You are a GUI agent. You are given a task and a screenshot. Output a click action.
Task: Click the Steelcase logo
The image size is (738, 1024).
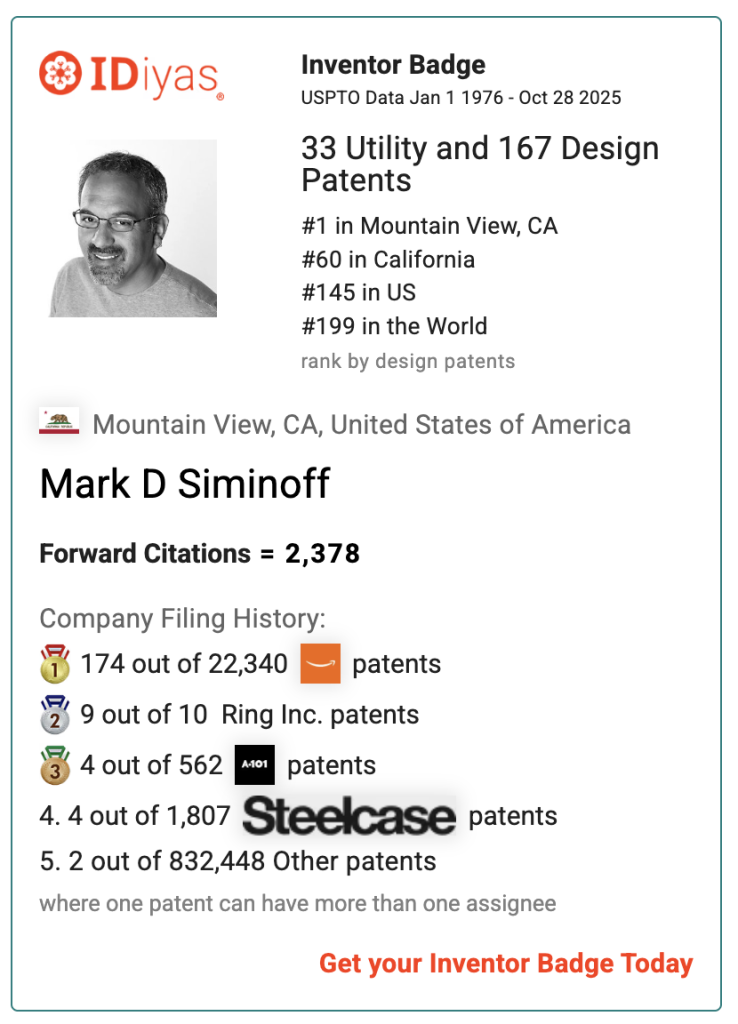(349, 816)
